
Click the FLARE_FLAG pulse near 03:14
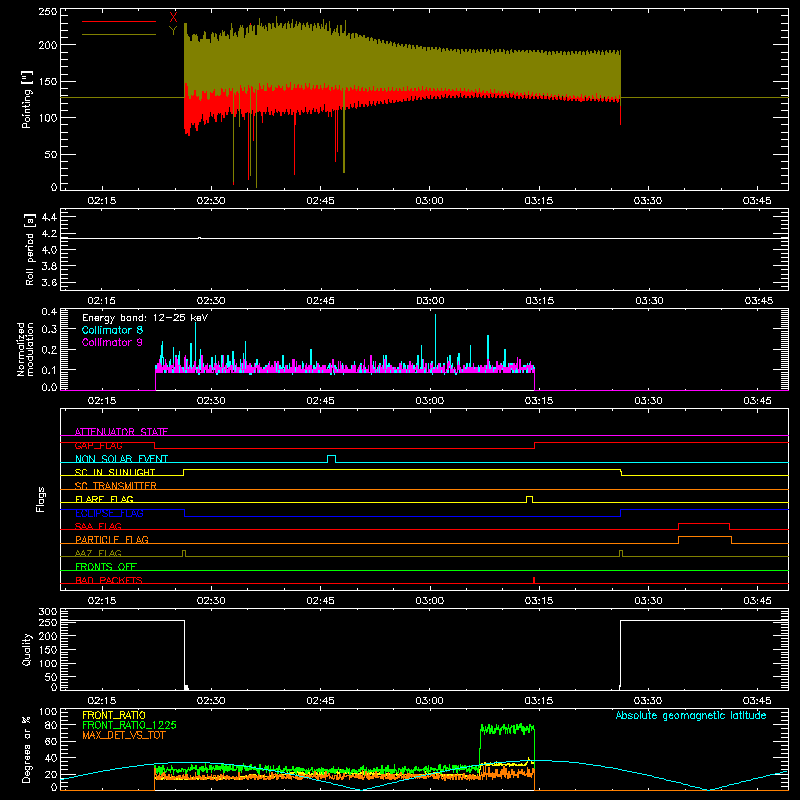point(529,498)
